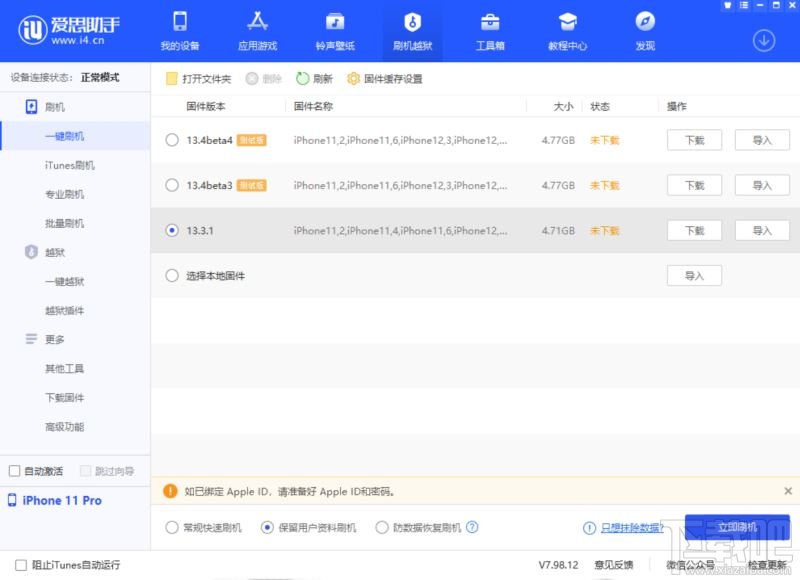Open the 工具箱 (Toolbox) section
The width and height of the screenshot is (800, 580).
pos(490,30)
